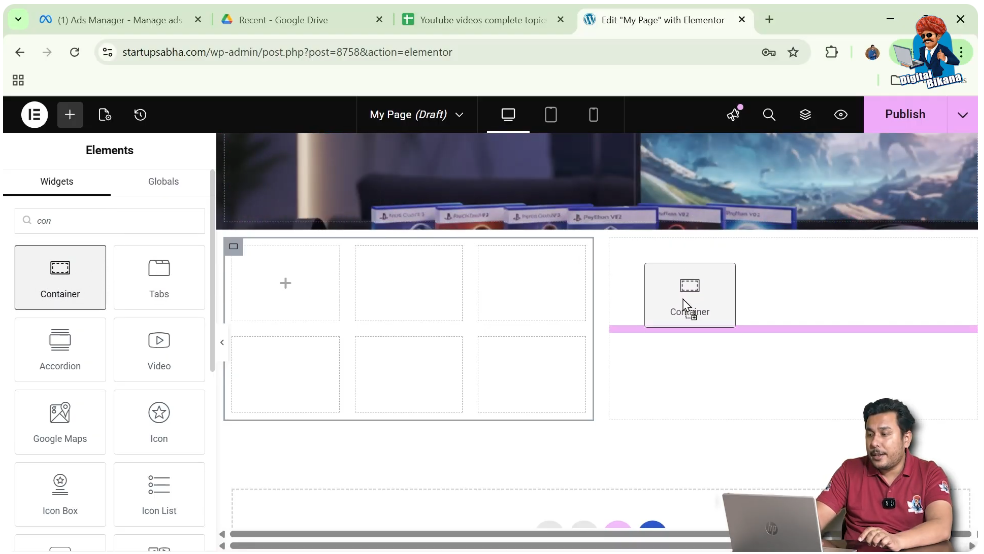
Task: Focus the widget search field
Action: (x=110, y=220)
